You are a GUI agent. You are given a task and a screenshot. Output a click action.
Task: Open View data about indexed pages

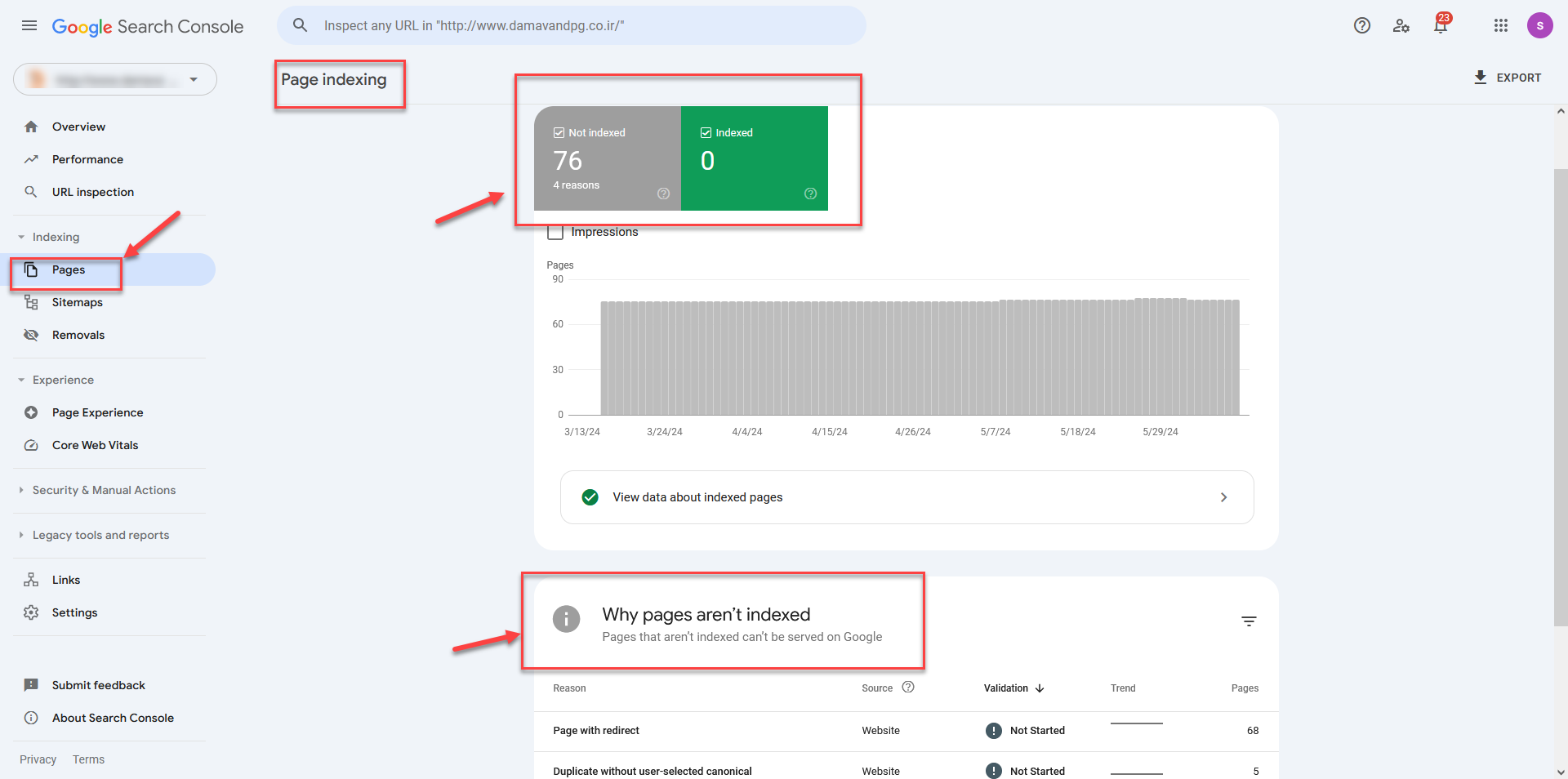click(x=906, y=497)
